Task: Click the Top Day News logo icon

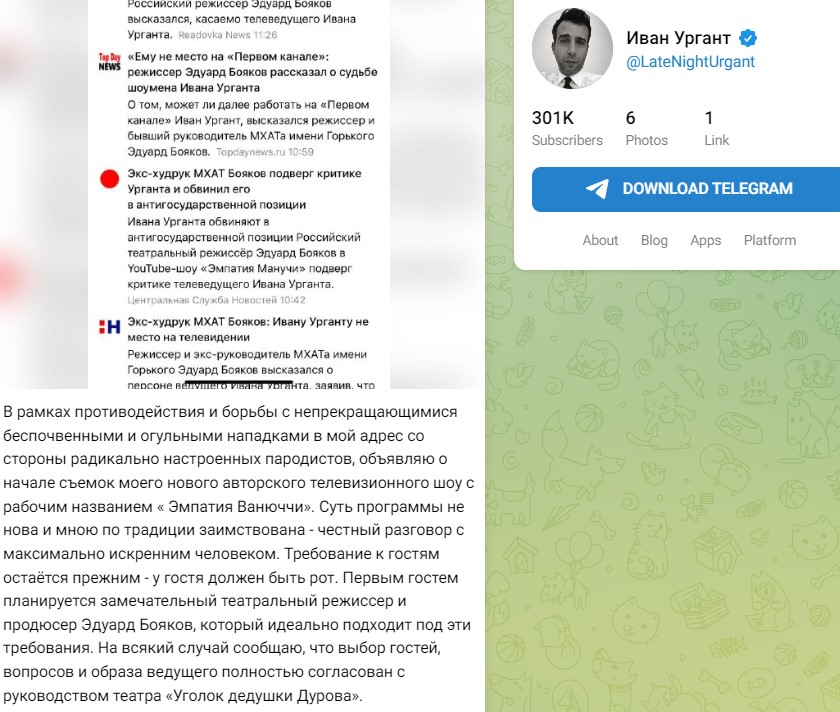Action: (109, 62)
